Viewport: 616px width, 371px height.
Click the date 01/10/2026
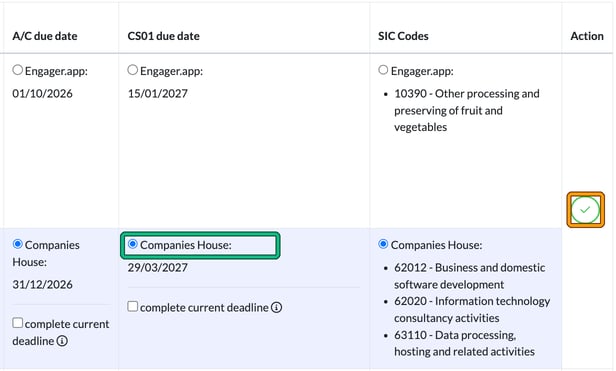coord(42,94)
